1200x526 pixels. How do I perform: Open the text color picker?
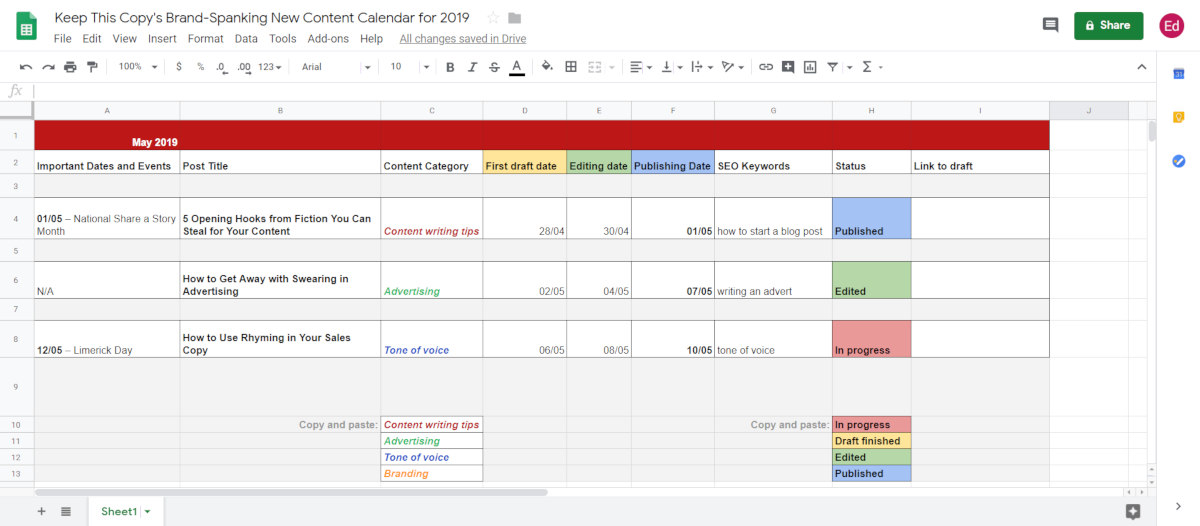pyautogui.click(x=516, y=67)
